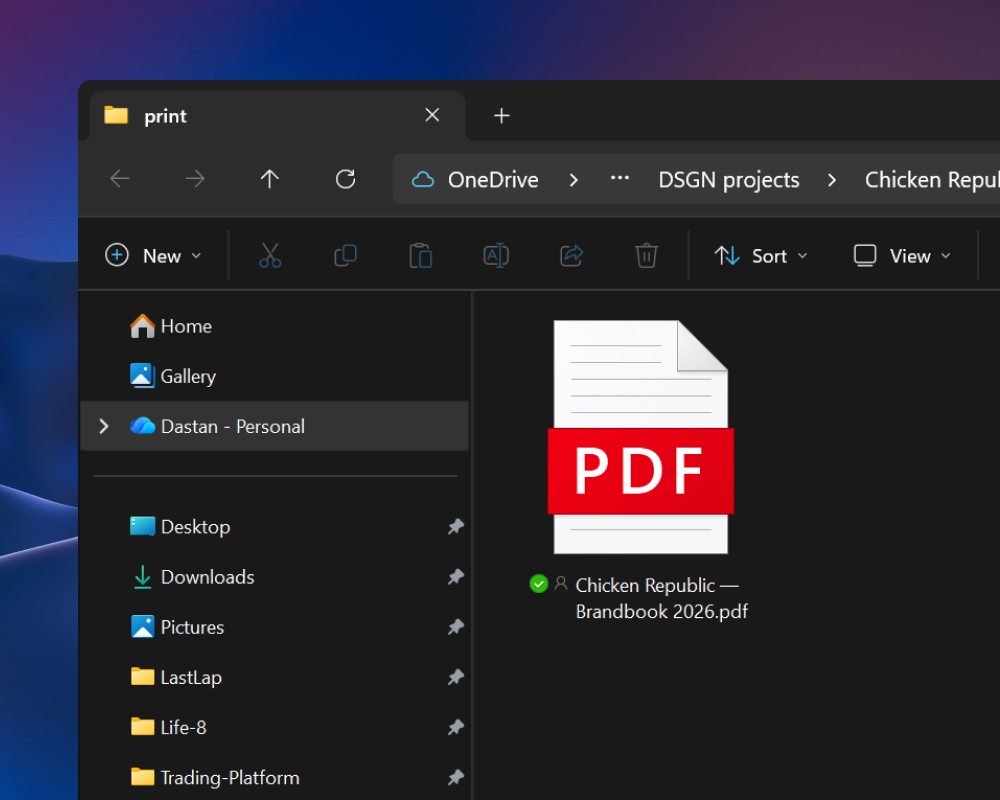Click the pin icon next to Desktop
Viewport: 1000px width, 800px height.
pyautogui.click(x=455, y=527)
